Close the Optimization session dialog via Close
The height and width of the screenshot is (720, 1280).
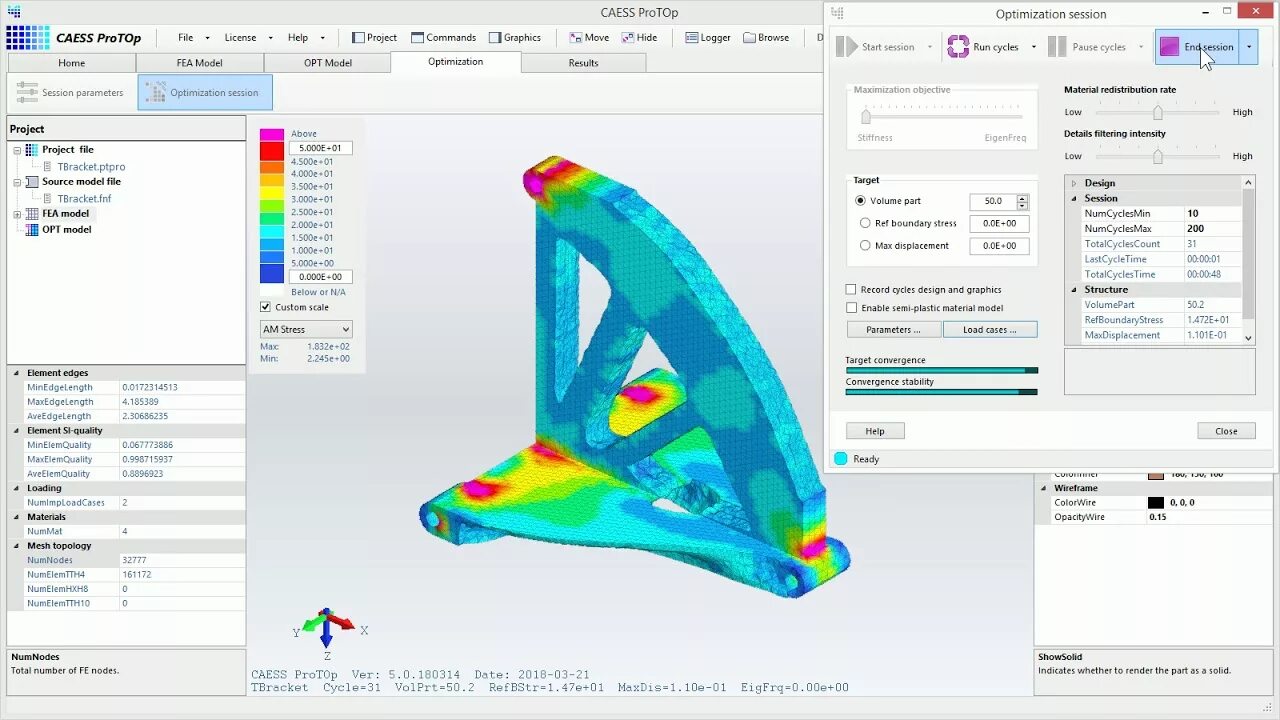coord(1226,431)
